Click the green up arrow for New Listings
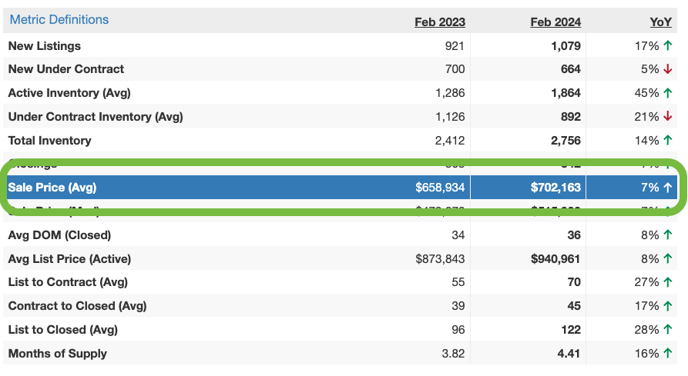 point(668,45)
